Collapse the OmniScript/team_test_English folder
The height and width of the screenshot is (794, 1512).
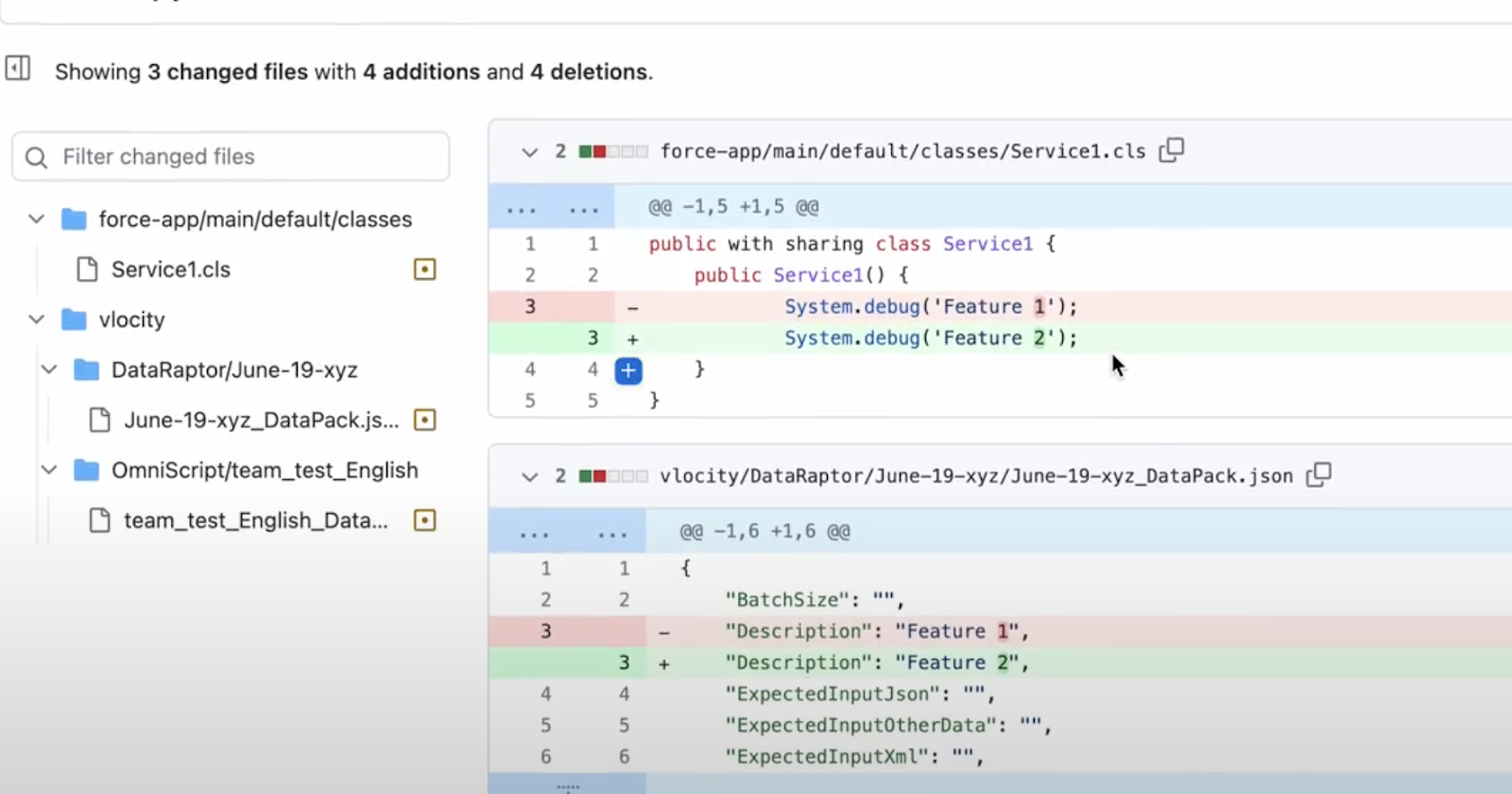[49, 470]
